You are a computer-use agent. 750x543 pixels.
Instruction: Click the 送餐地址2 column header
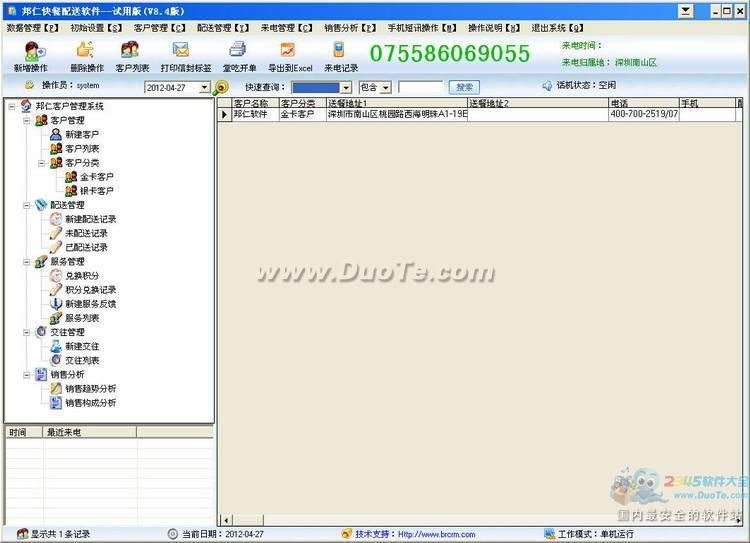pos(538,103)
